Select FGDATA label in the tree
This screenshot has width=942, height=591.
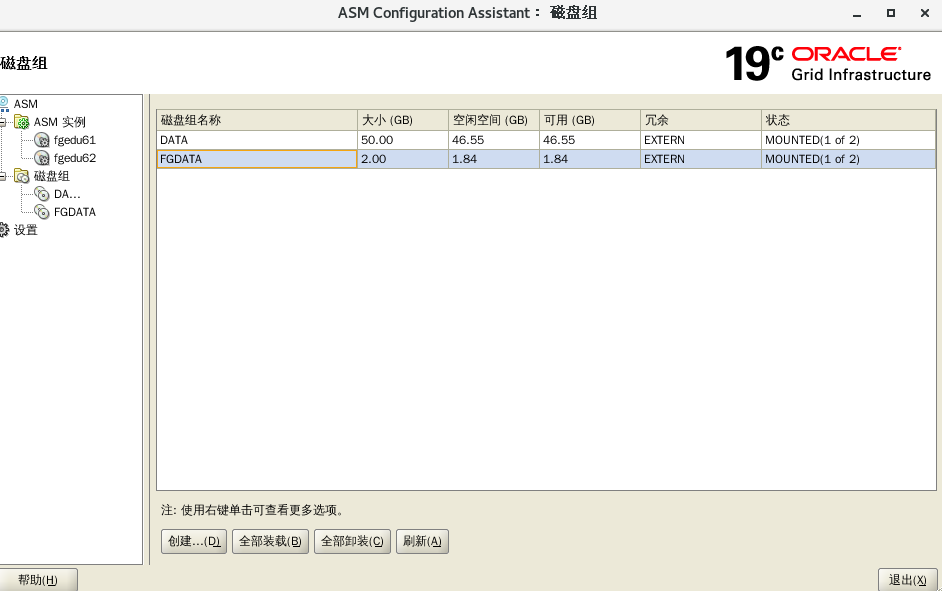click(x=74, y=212)
